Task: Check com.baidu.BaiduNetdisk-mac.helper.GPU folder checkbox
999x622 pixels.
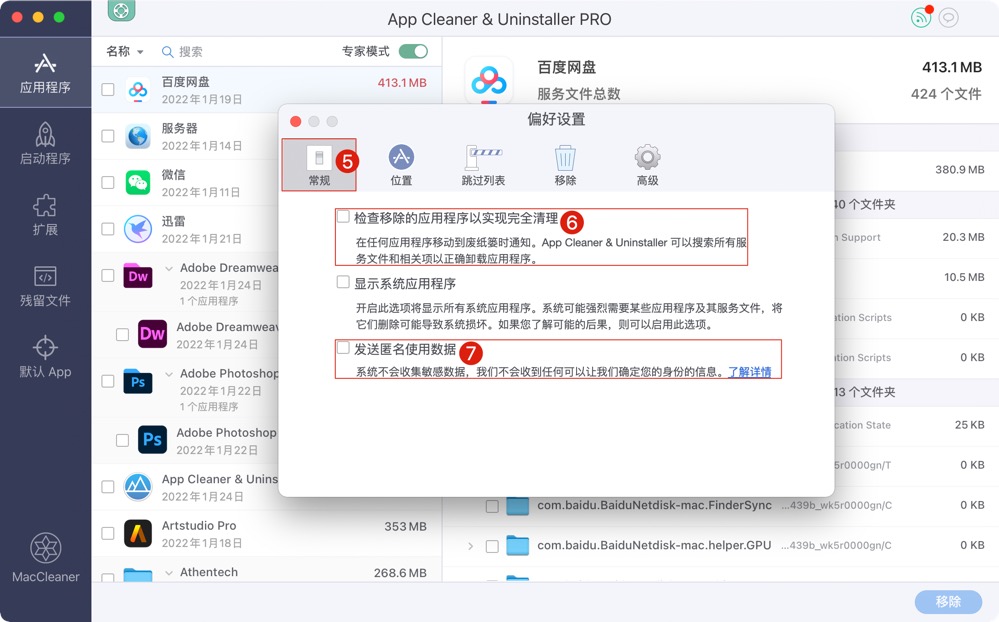Action: tap(492, 546)
